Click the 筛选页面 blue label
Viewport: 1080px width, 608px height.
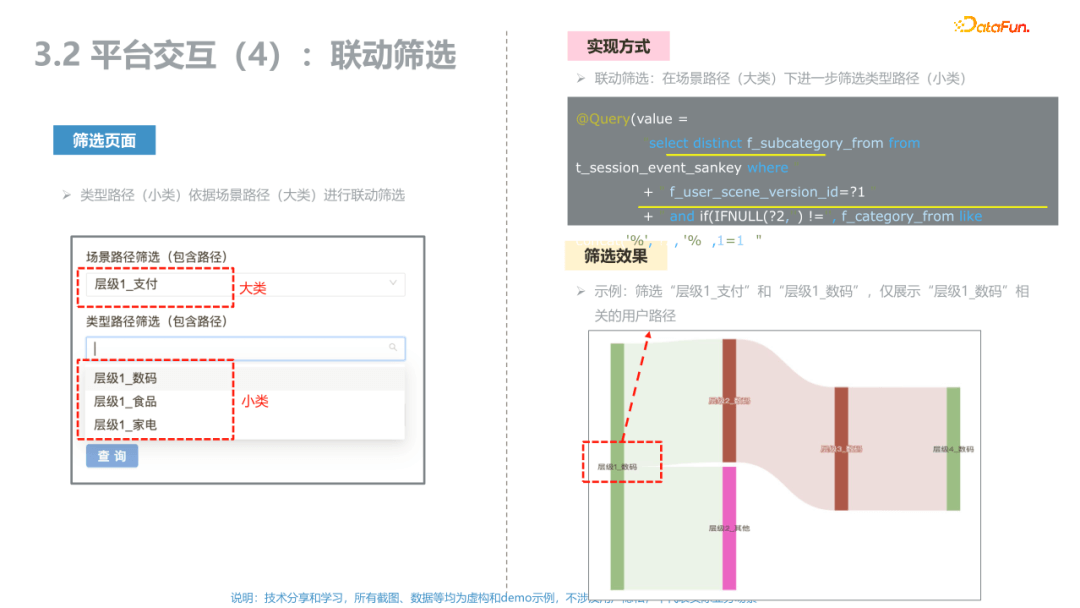104,140
